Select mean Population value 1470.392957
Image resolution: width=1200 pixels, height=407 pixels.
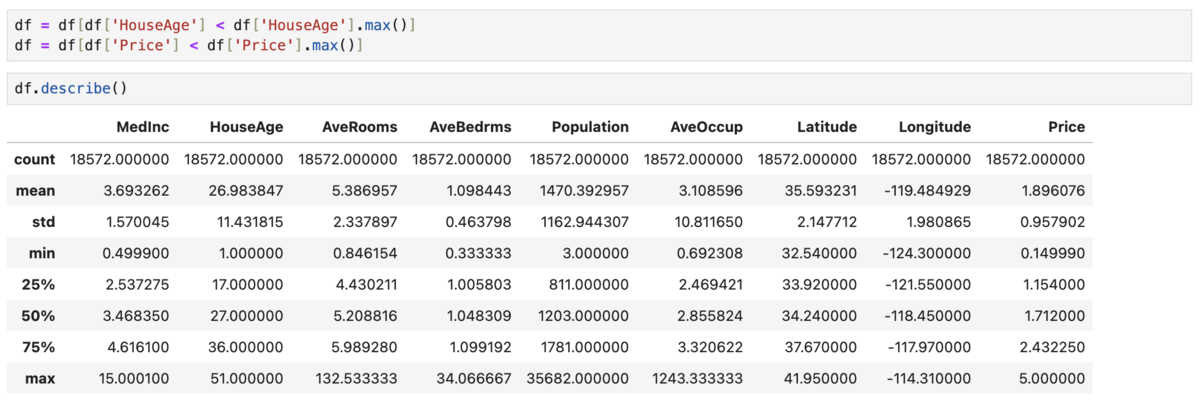(585, 190)
